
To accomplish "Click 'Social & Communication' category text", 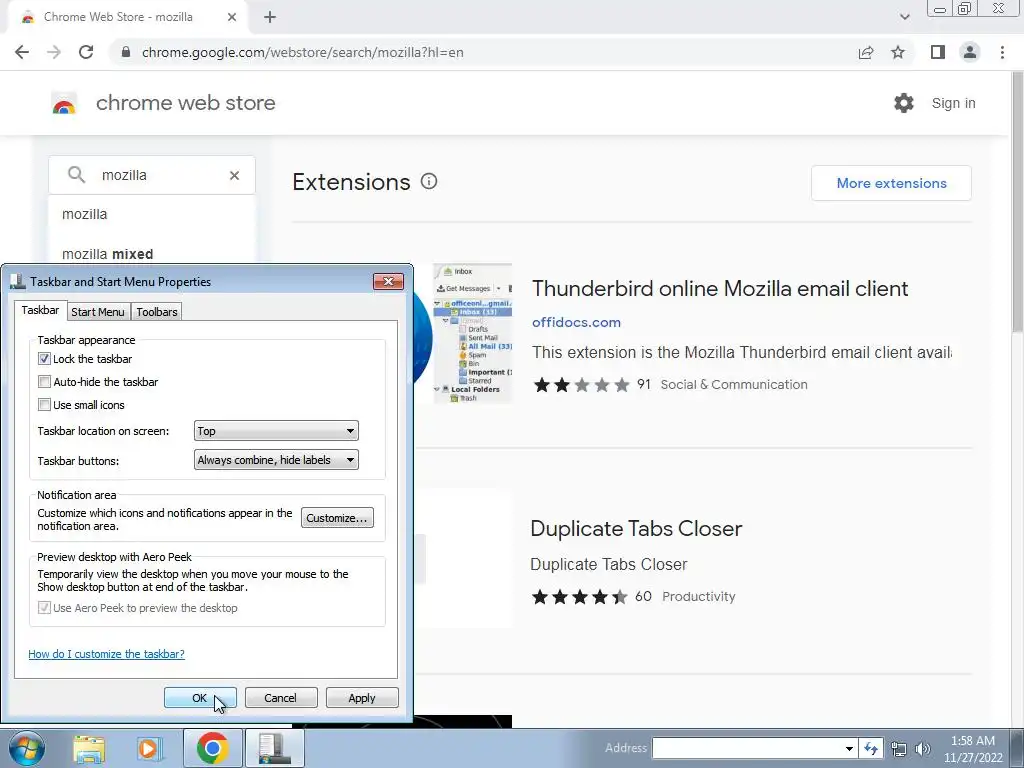I will click(734, 385).
